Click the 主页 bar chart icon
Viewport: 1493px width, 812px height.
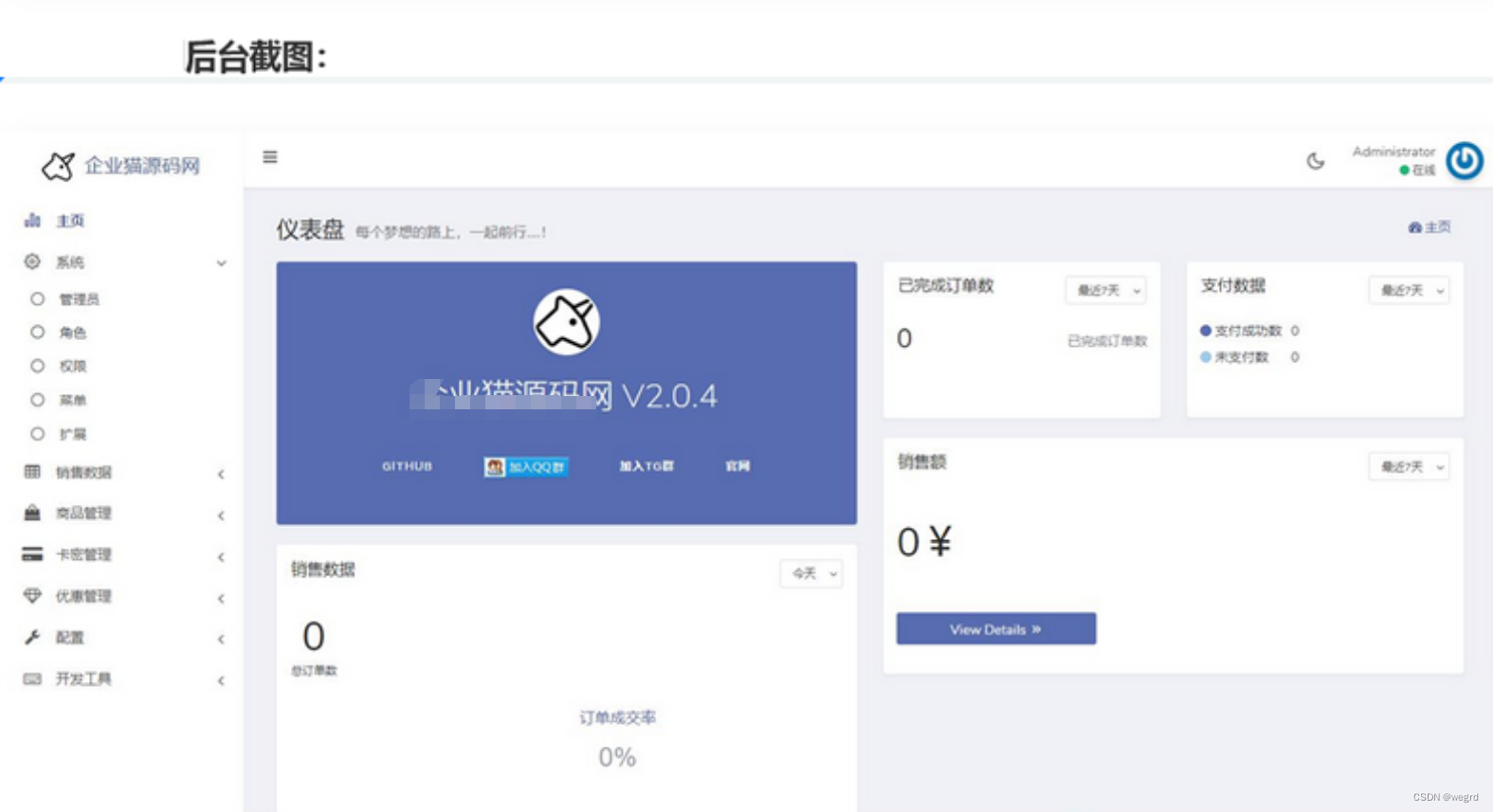tap(32, 220)
